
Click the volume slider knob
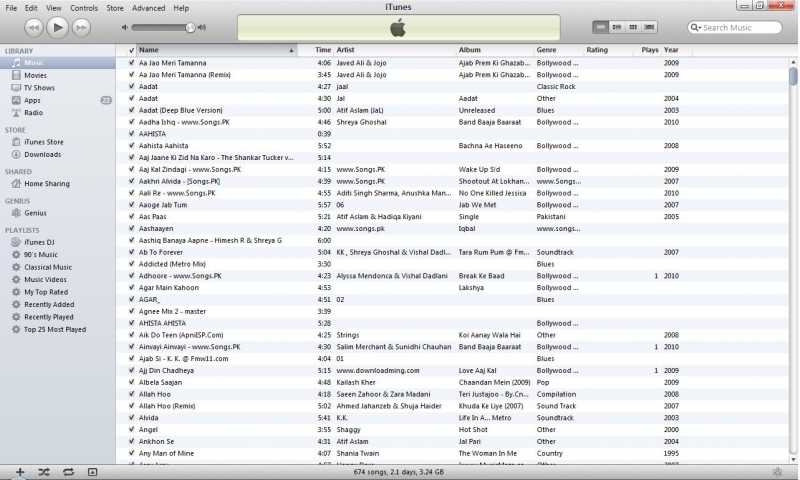tap(190, 28)
